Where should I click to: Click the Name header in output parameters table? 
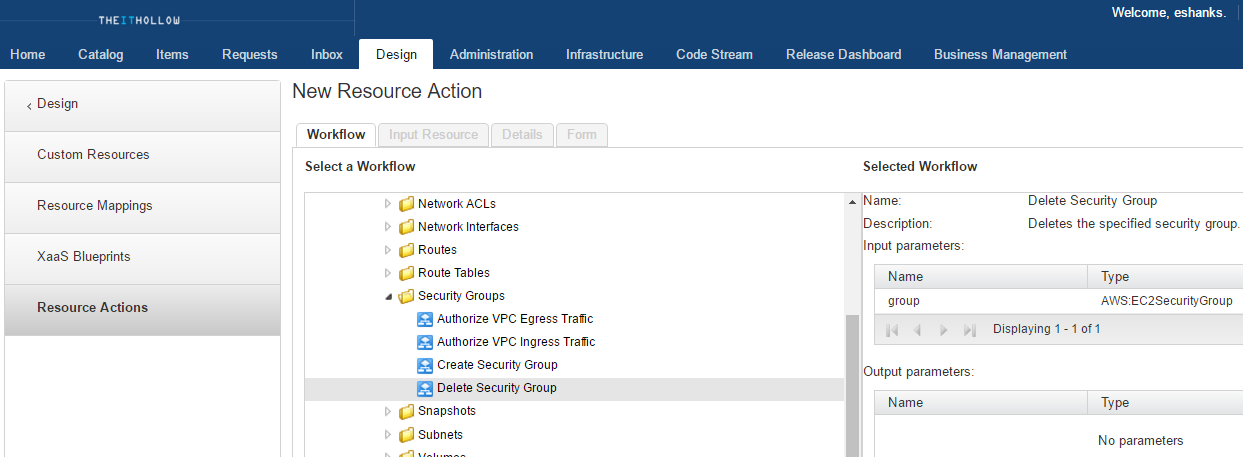pos(981,403)
